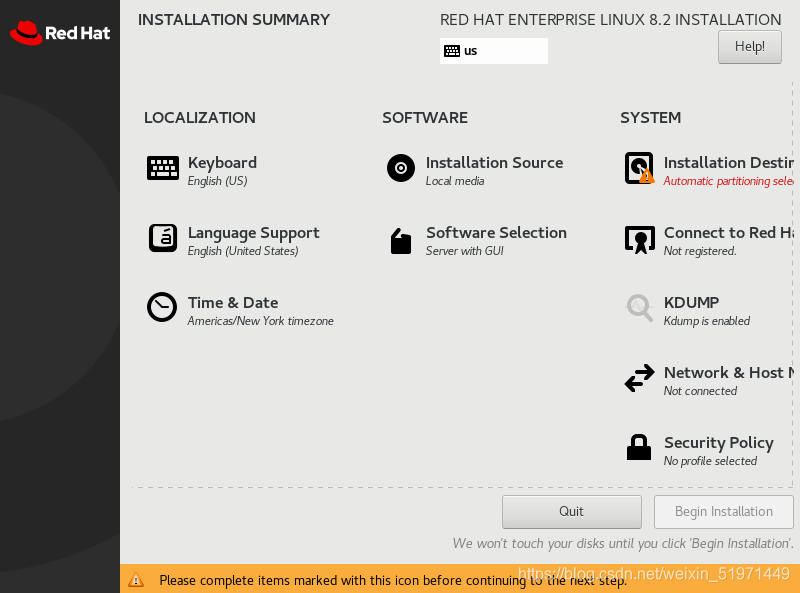Open the Software Selection label
The width and height of the screenshot is (800, 593).
[496, 233]
